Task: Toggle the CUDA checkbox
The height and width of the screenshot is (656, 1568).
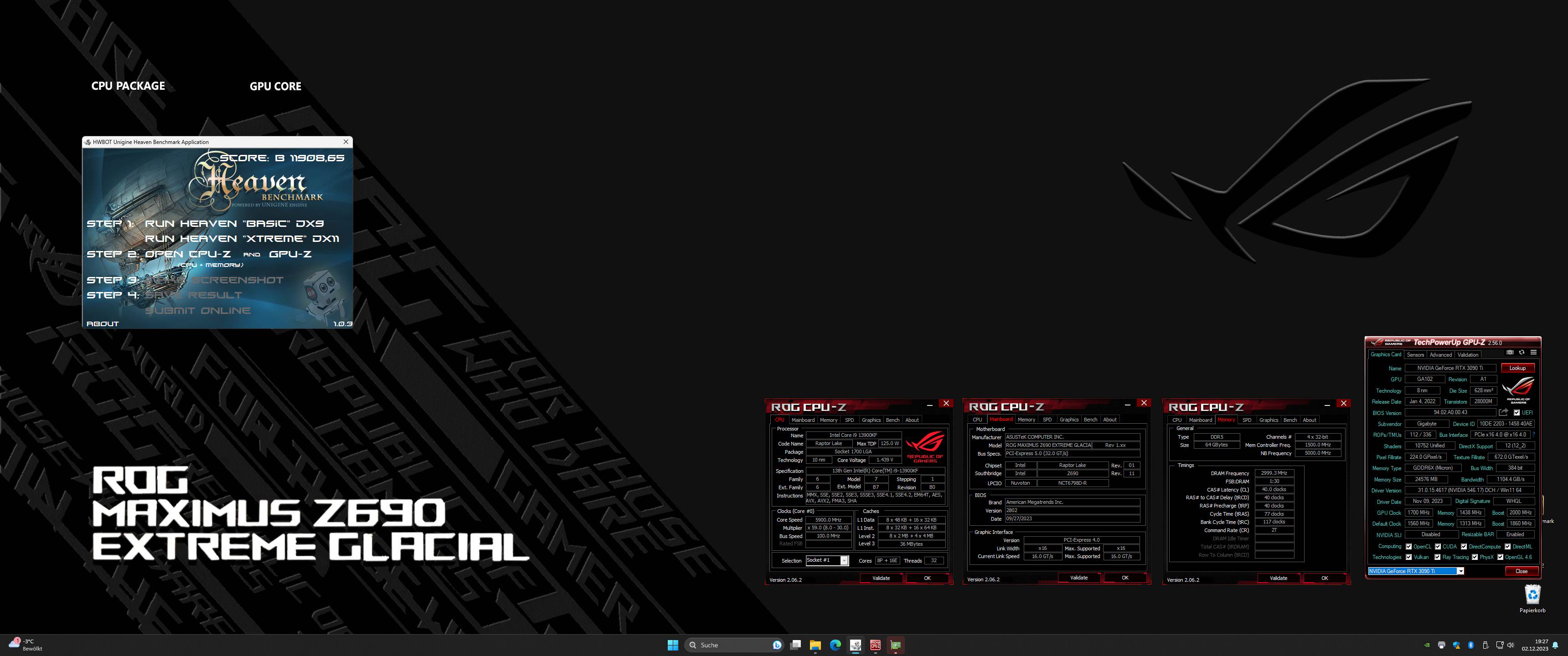Action: [x=1438, y=547]
